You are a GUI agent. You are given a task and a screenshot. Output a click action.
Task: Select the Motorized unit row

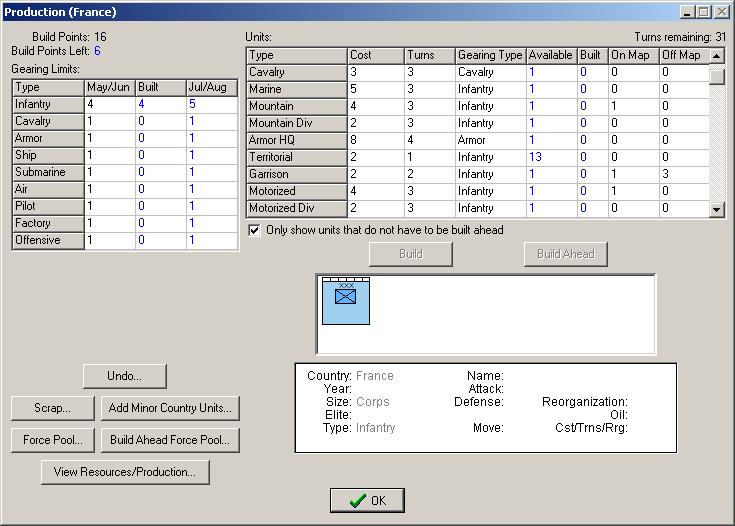(477, 191)
